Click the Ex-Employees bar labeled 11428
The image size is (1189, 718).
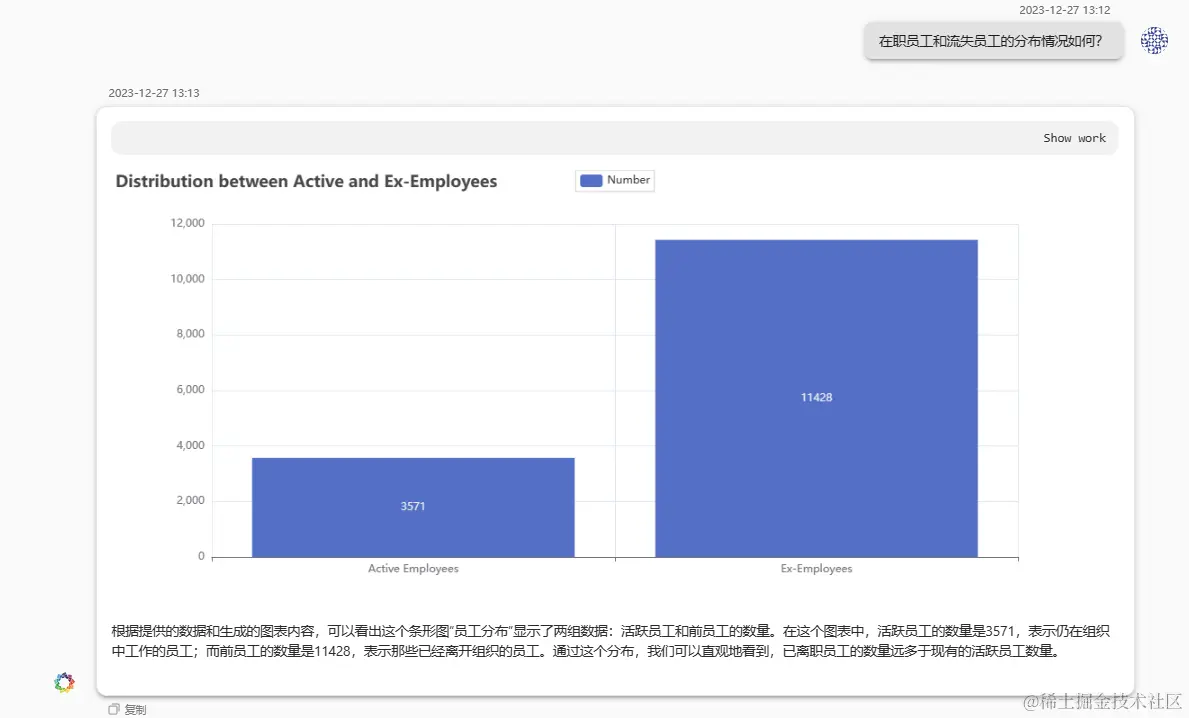click(816, 398)
